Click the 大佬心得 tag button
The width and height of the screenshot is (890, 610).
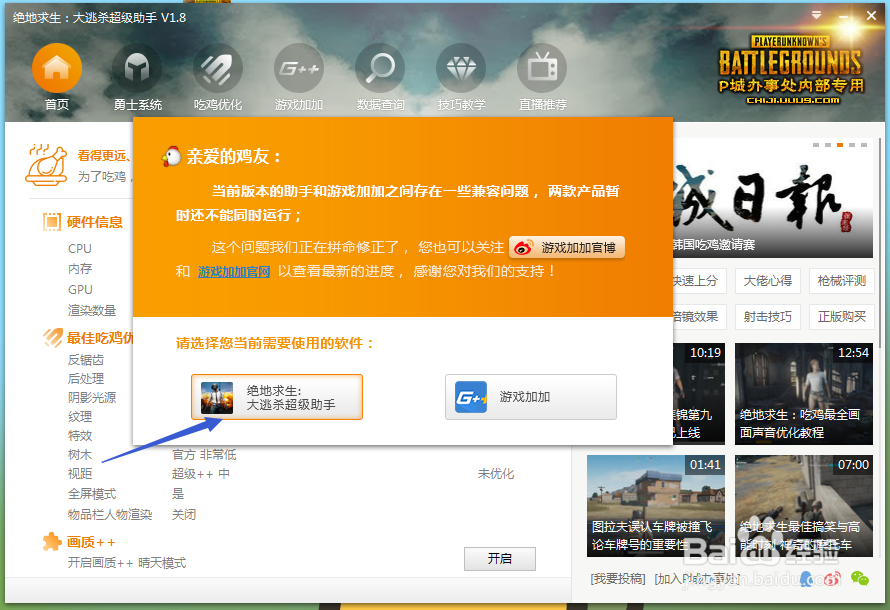(768, 281)
